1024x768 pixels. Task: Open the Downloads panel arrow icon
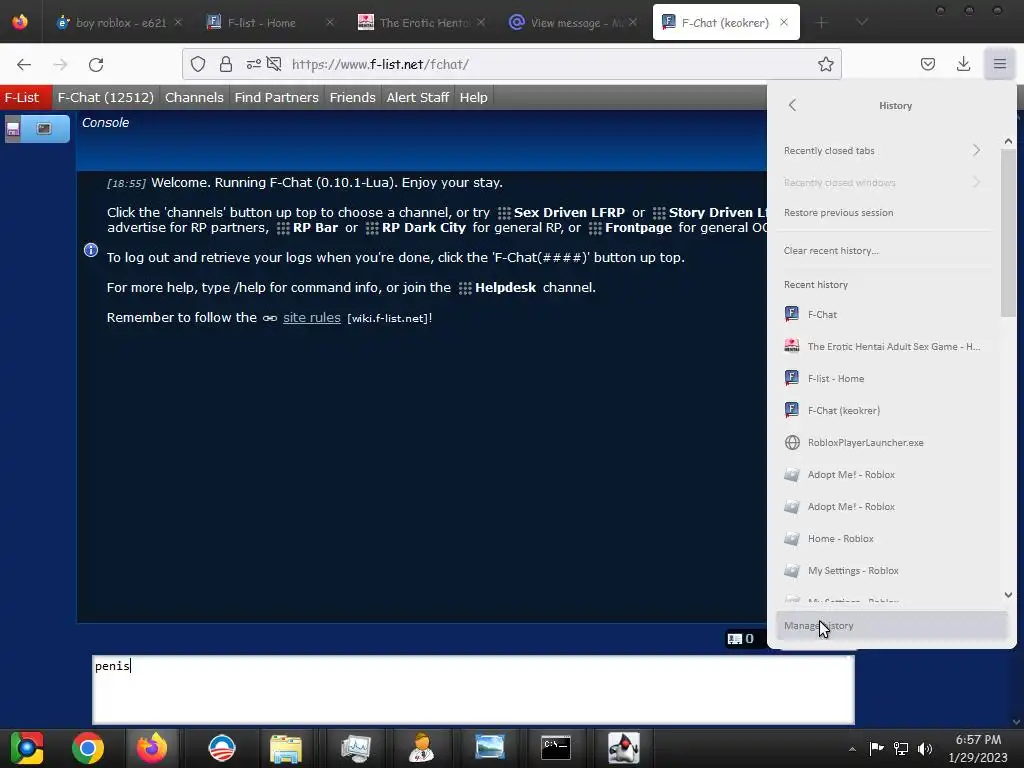(963, 64)
